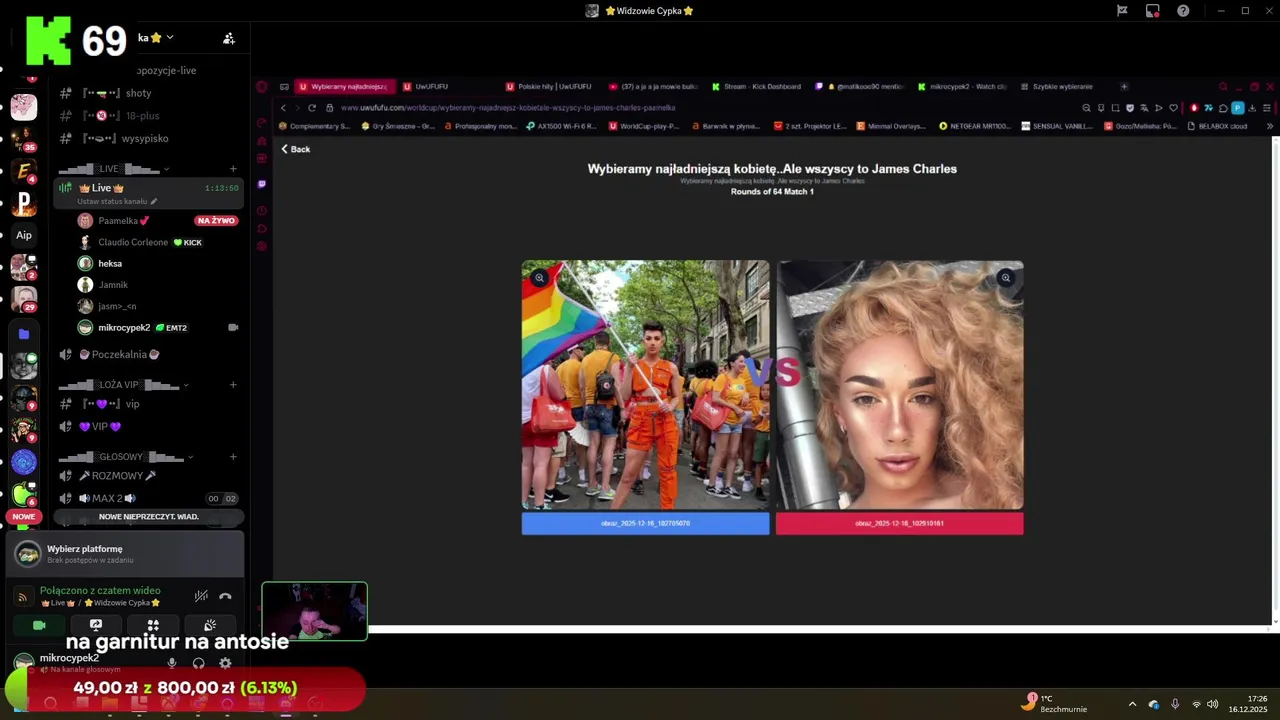
Task: Open the shoty text channel
Action: coord(139,93)
